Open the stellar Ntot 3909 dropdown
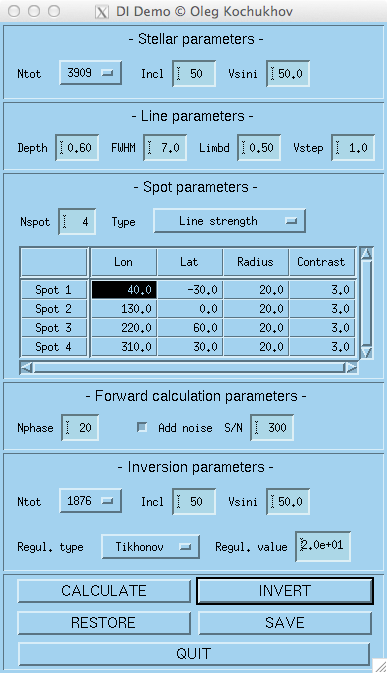Viewport: 387px width, 673px height. (x=90, y=73)
